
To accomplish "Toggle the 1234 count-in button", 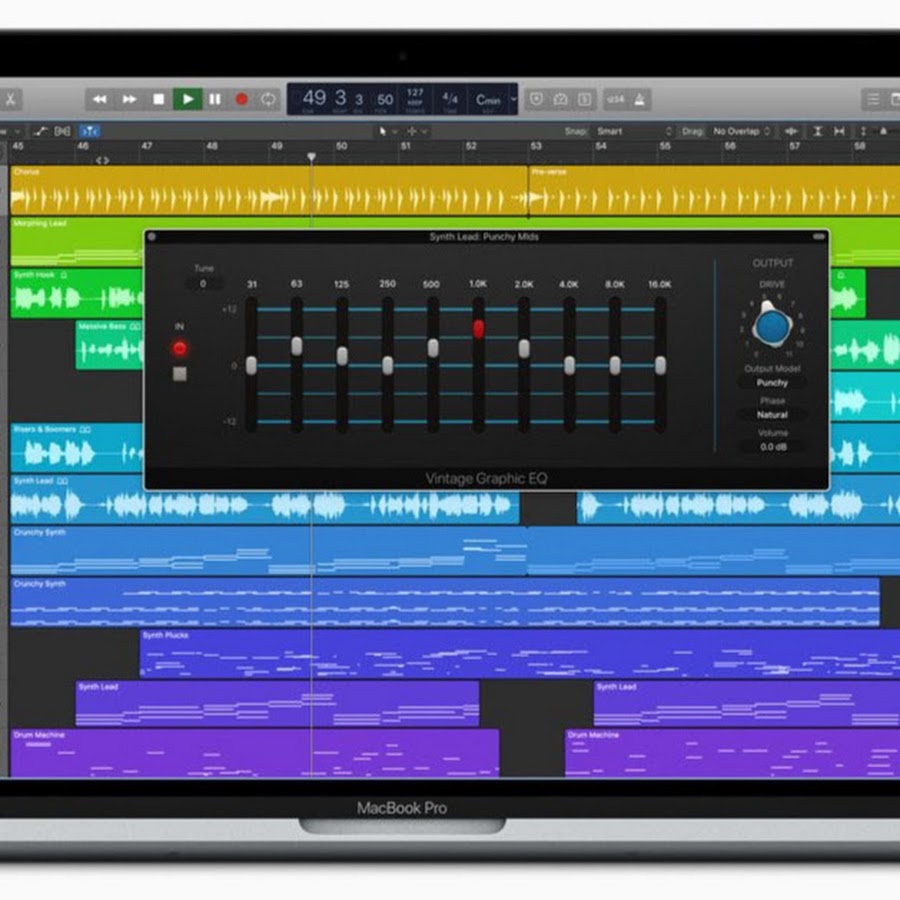I will tap(615, 99).
